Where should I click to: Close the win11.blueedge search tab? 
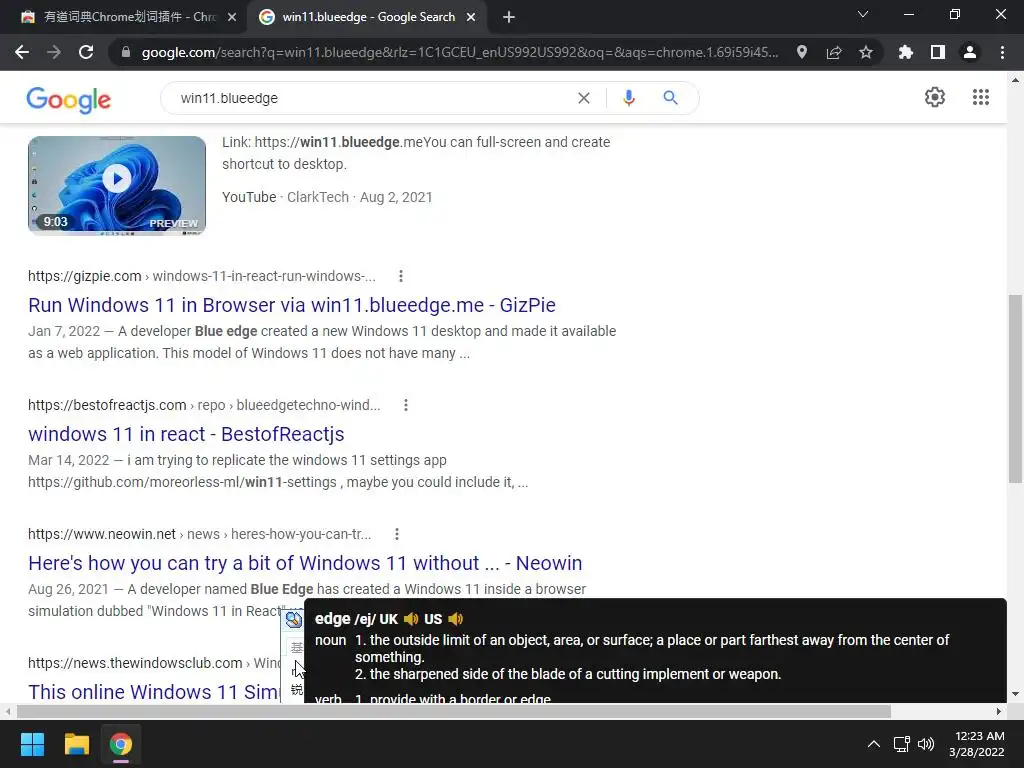click(x=471, y=17)
